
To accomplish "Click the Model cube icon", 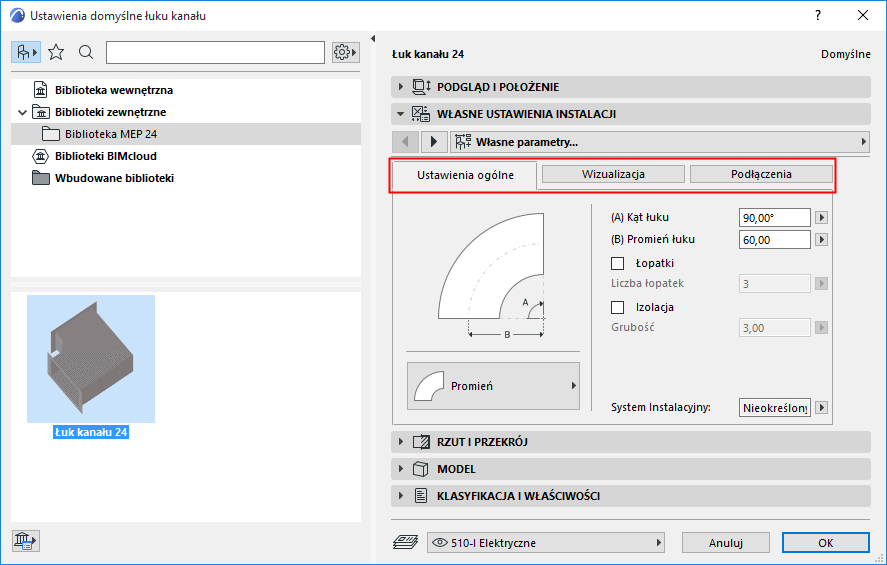I will point(420,469).
